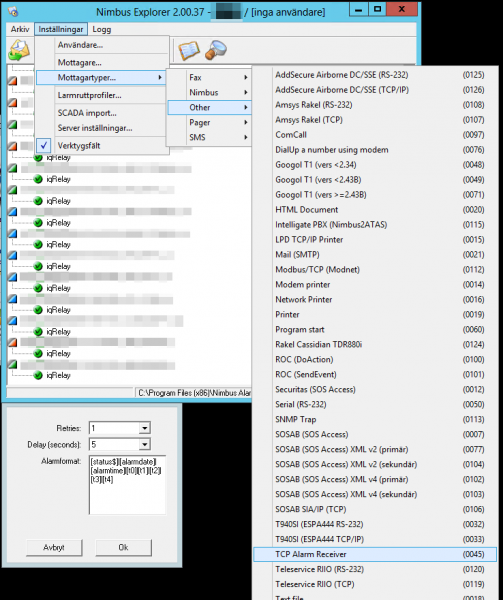Click the mail envelope toolbar icon

point(19,51)
